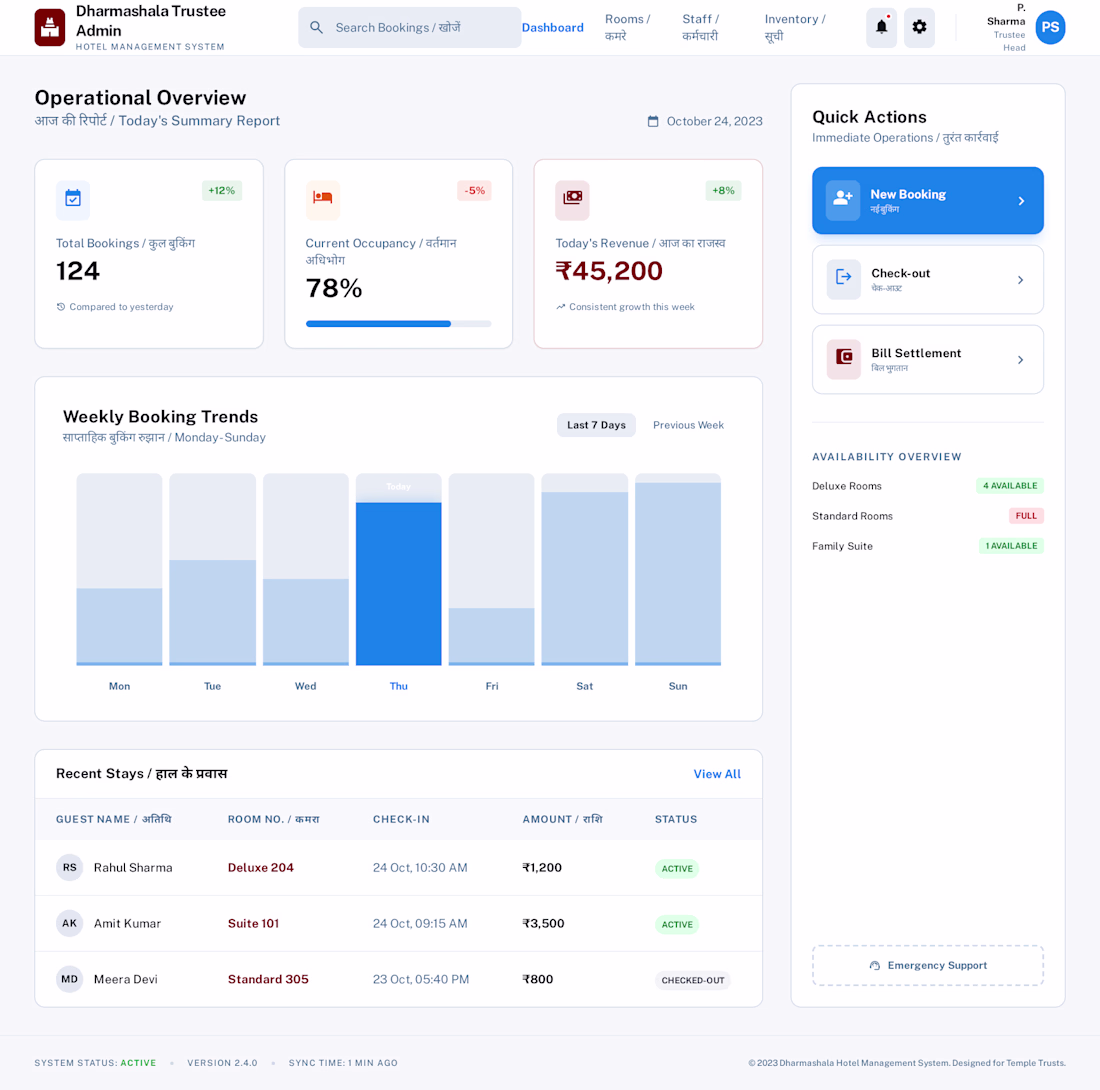
Task: Click the Suite 101 room cell
Action: point(253,923)
